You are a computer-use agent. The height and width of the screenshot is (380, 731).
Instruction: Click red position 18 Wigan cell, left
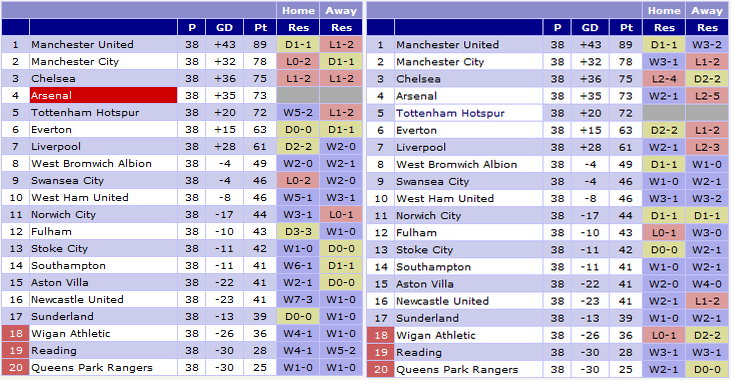(x=15, y=333)
